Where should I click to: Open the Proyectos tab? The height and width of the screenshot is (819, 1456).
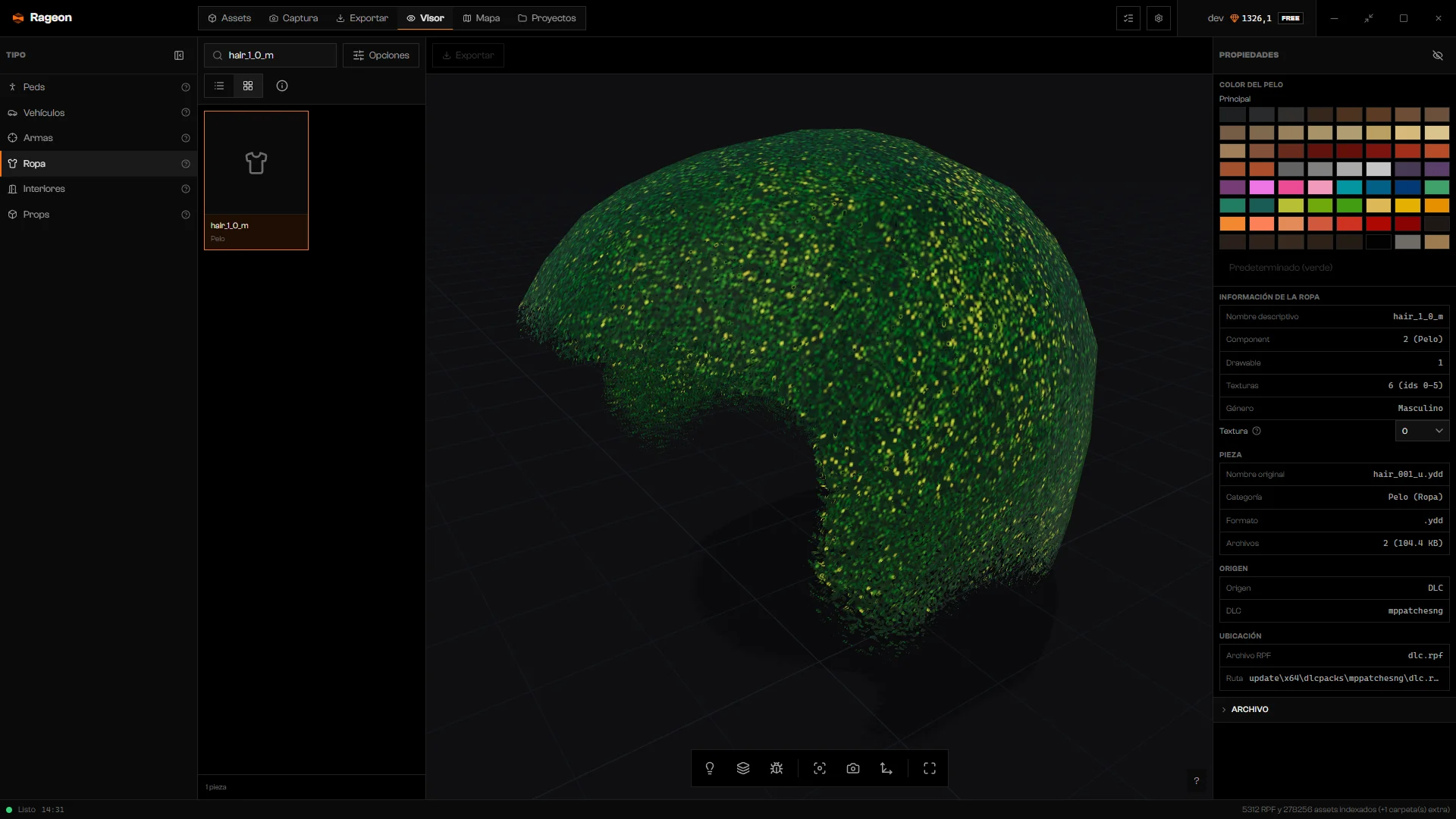(x=547, y=18)
